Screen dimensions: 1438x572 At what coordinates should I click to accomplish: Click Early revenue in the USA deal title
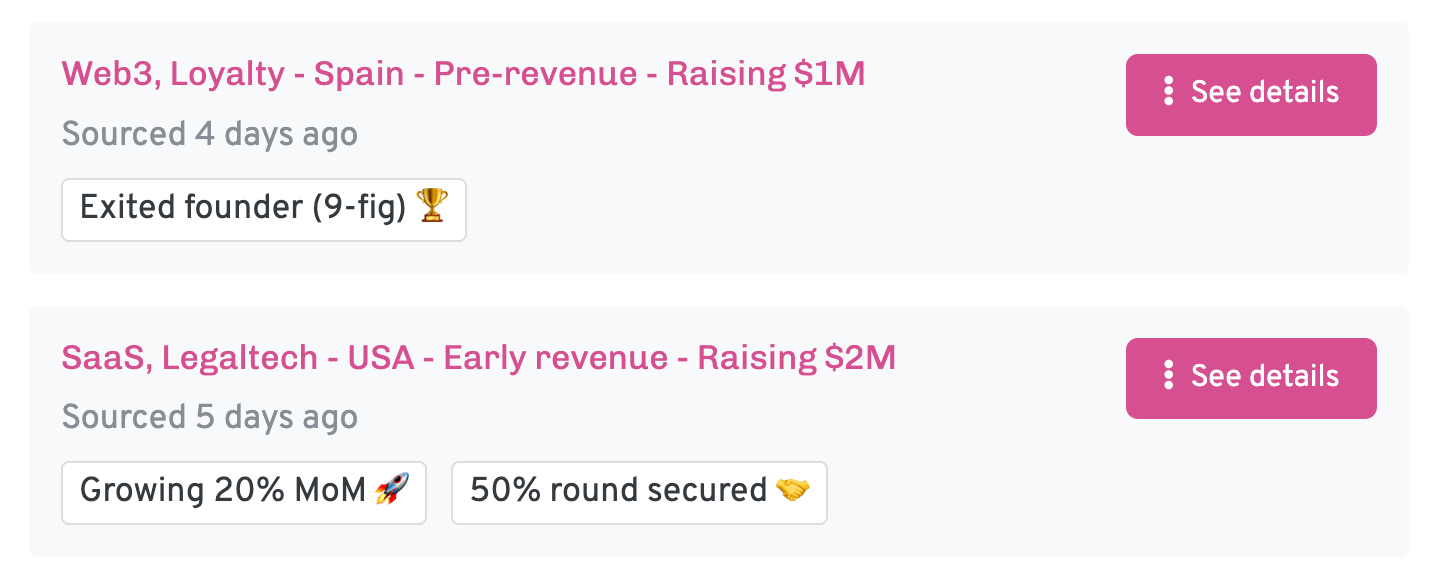pos(556,358)
